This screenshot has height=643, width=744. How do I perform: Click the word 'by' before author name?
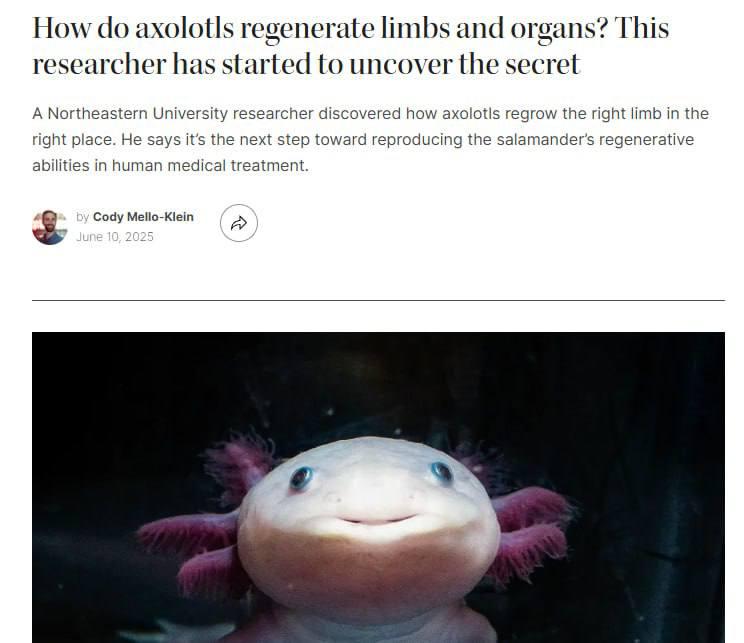click(82, 217)
